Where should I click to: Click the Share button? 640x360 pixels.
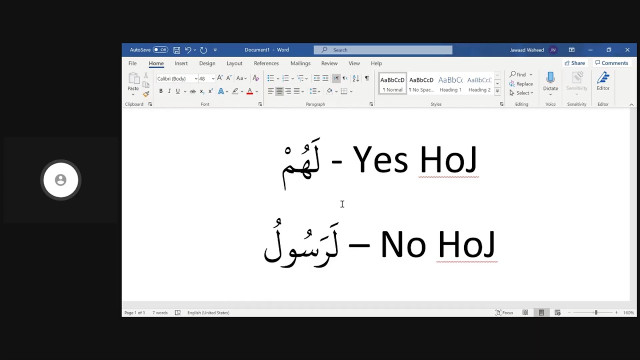[575, 63]
